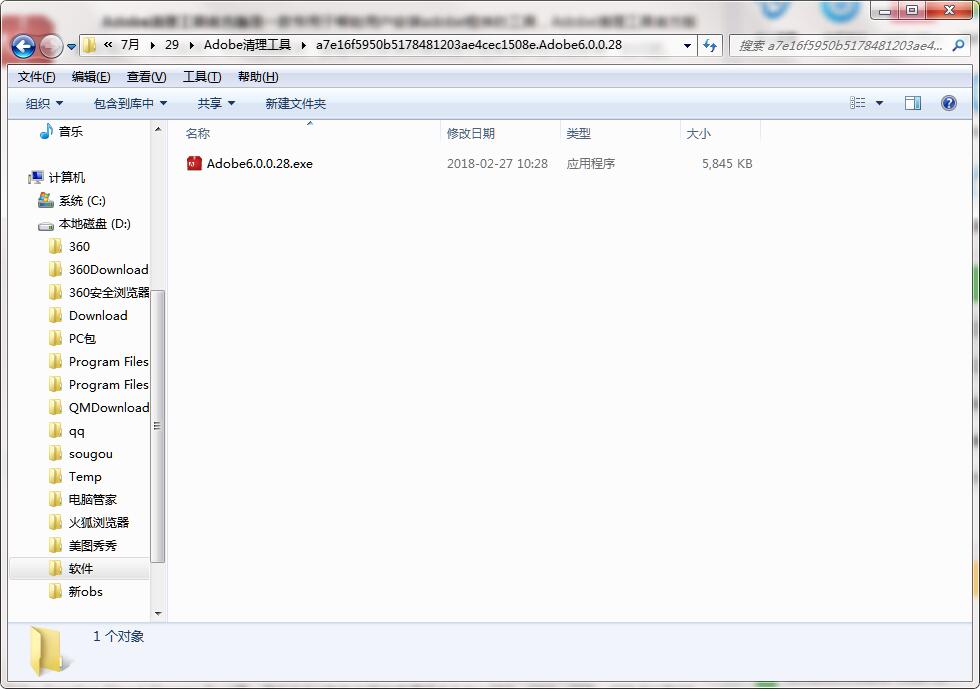The image size is (980, 689).
Task: Open the 编辑(E) menu
Action: click(91, 77)
